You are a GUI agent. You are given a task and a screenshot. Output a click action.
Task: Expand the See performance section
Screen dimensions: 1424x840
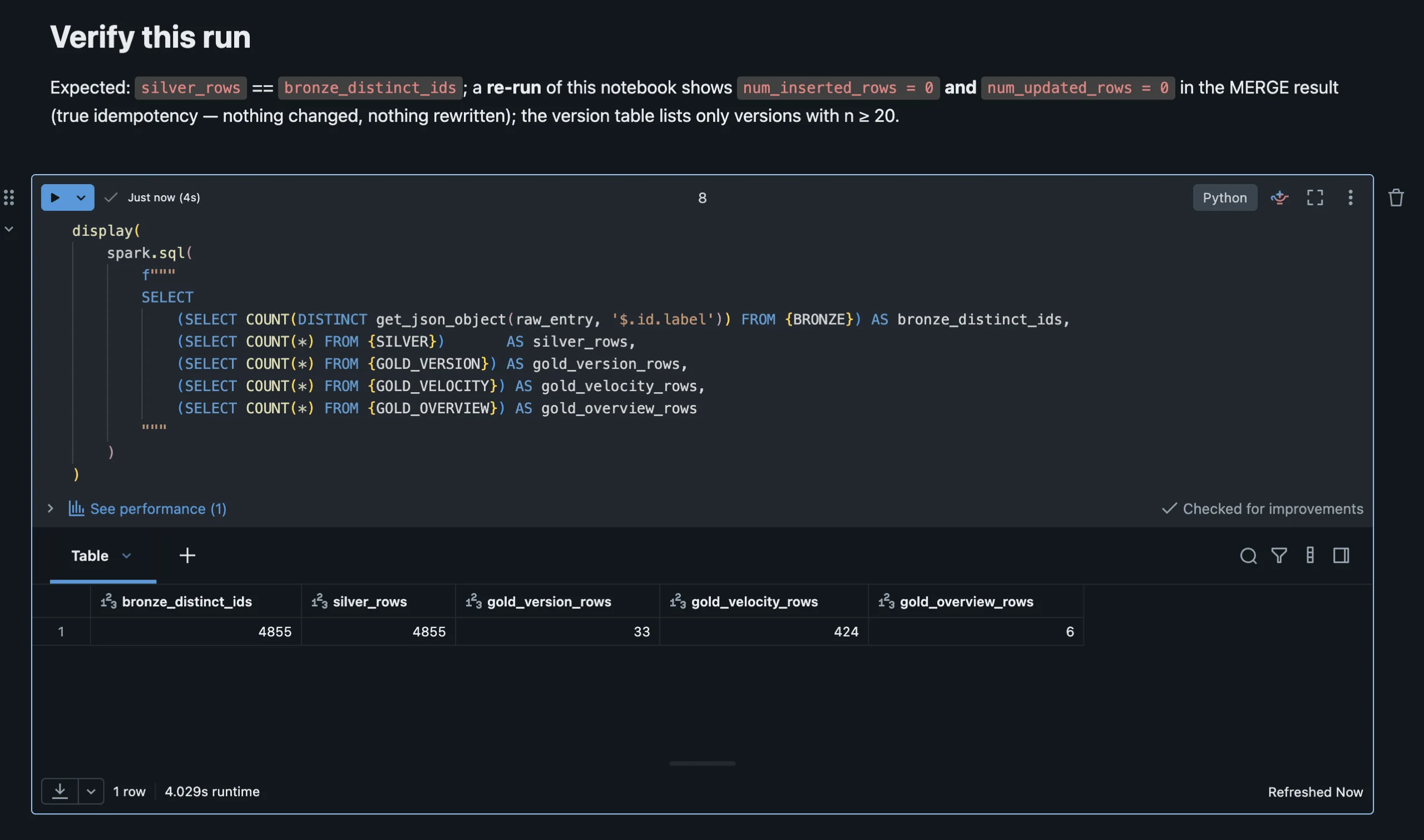point(51,508)
